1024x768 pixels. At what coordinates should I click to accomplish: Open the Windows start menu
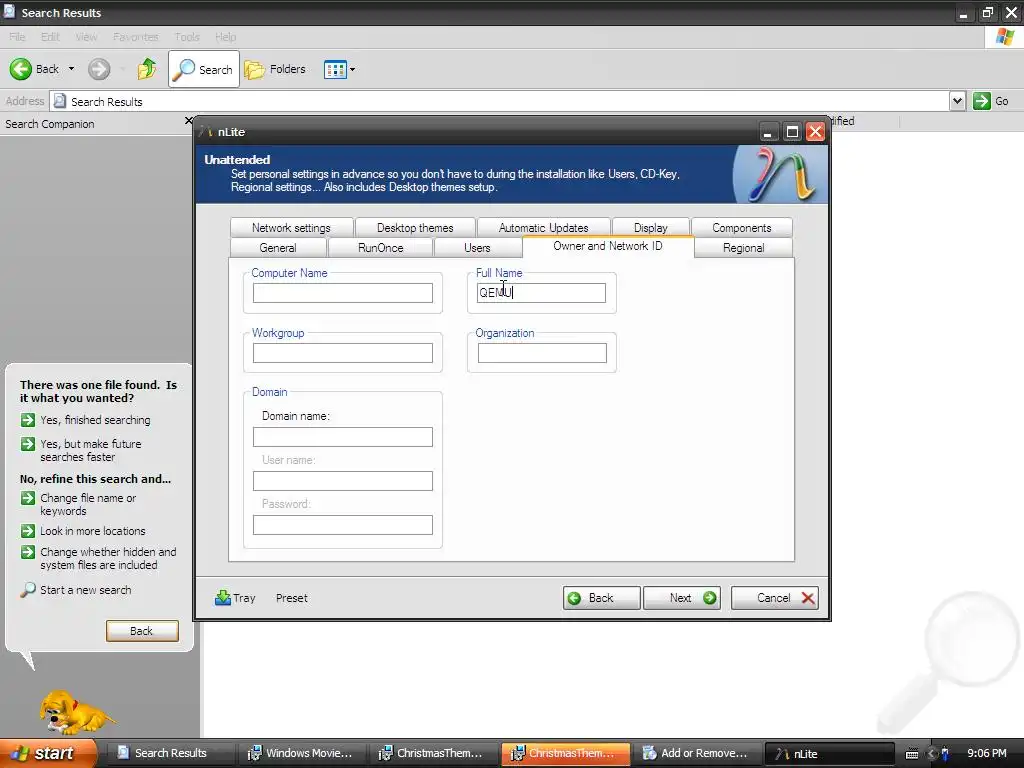pos(47,753)
